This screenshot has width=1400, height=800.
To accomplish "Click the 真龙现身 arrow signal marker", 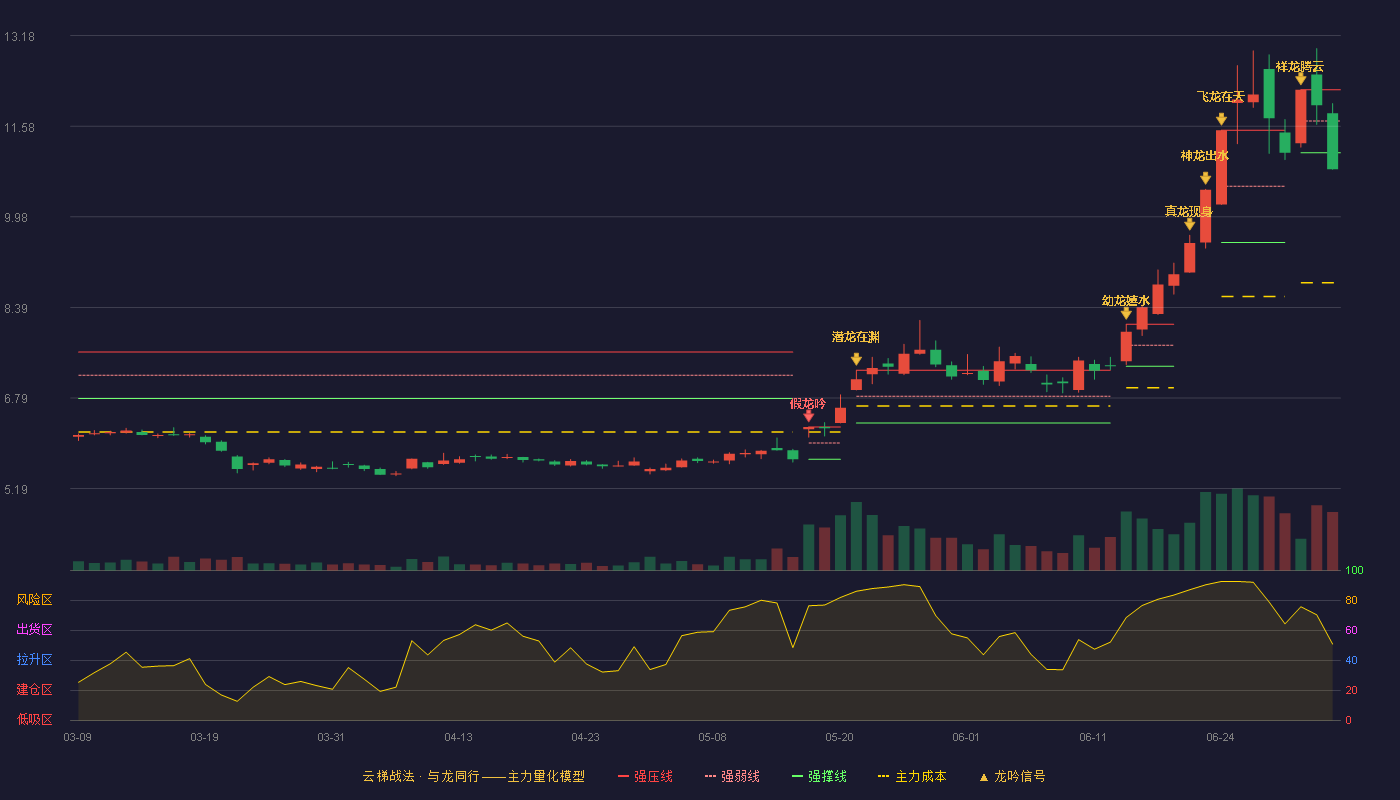I will coord(1190,224).
